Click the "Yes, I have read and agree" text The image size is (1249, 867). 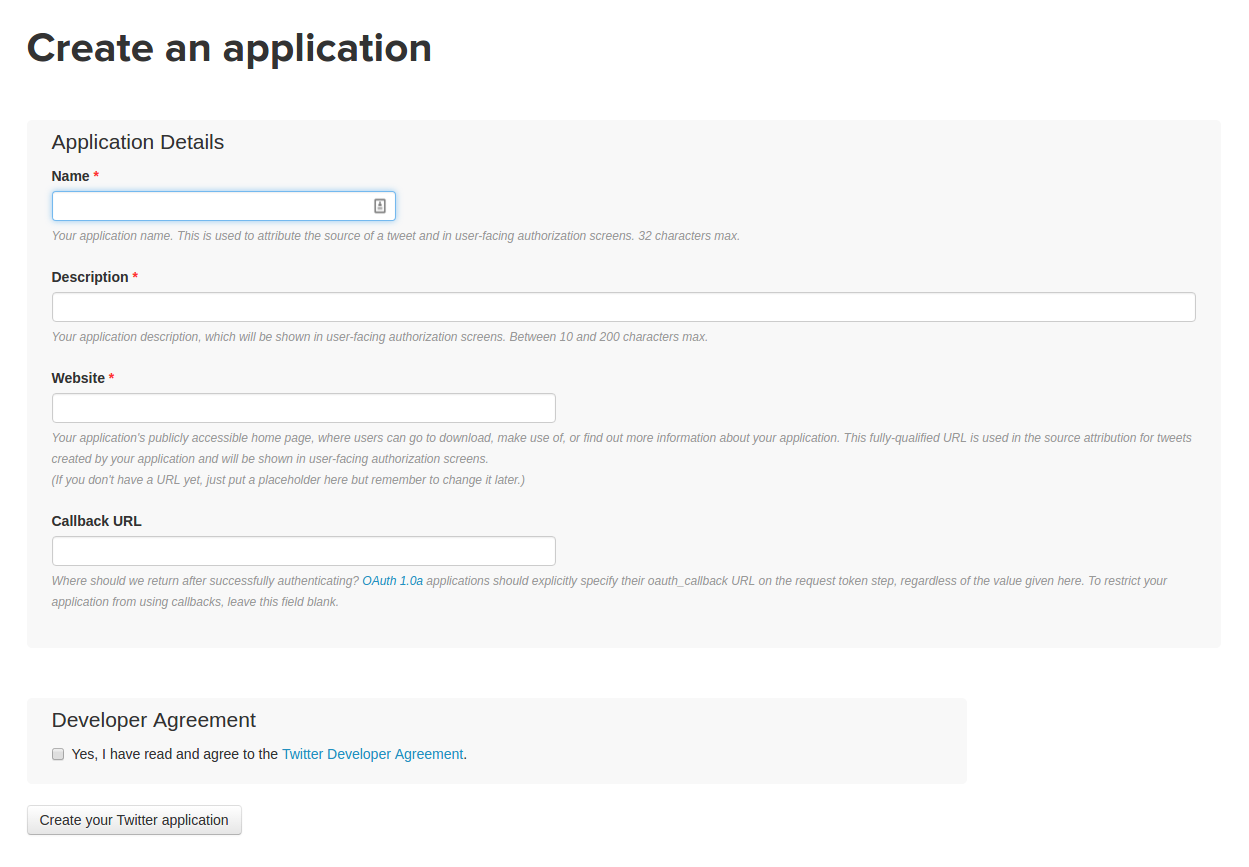tap(175, 754)
